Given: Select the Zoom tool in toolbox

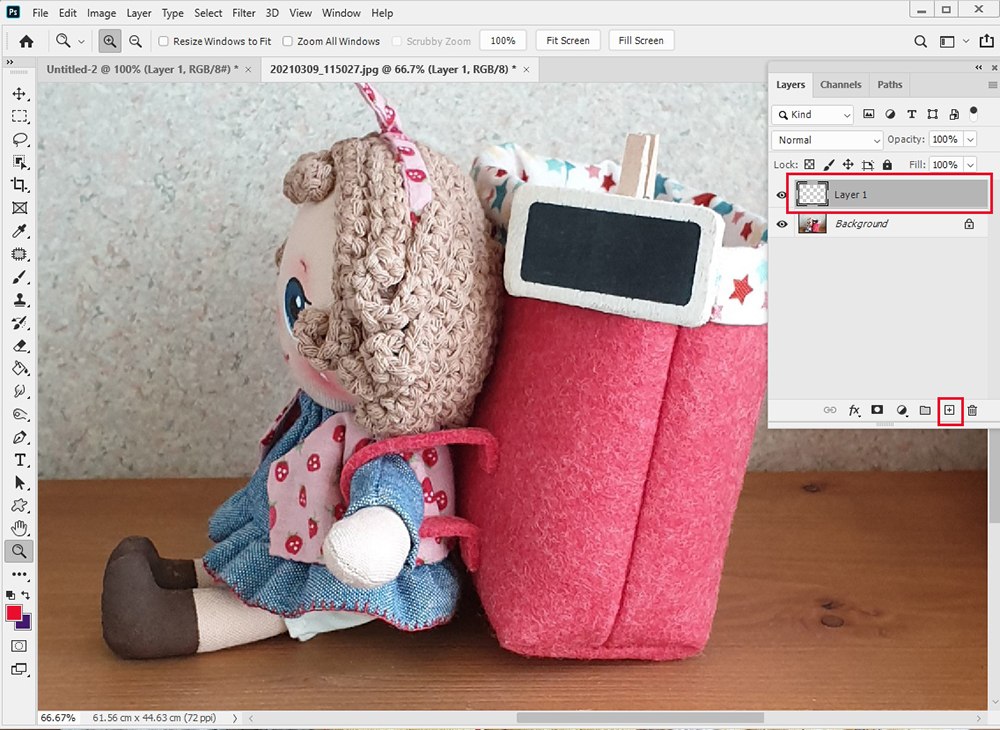Looking at the screenshot, I should [x=19, y=551].
